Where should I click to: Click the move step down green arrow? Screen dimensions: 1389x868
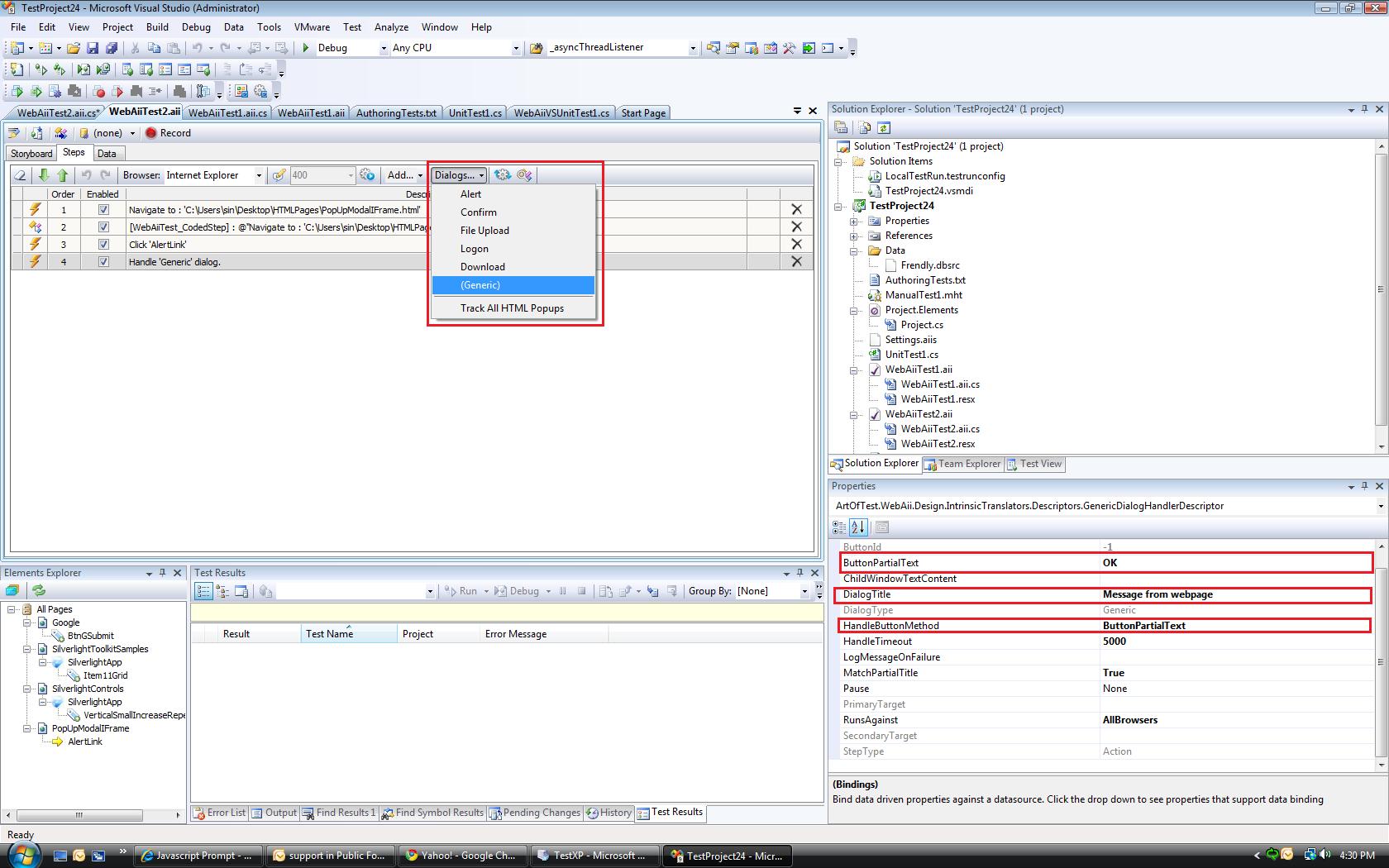click(44, 175)
